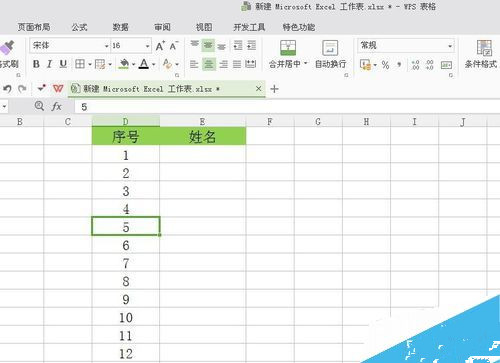Expand the 常规 number format dropdown
This screenshot has width=500, height=363.
[450, 46]
